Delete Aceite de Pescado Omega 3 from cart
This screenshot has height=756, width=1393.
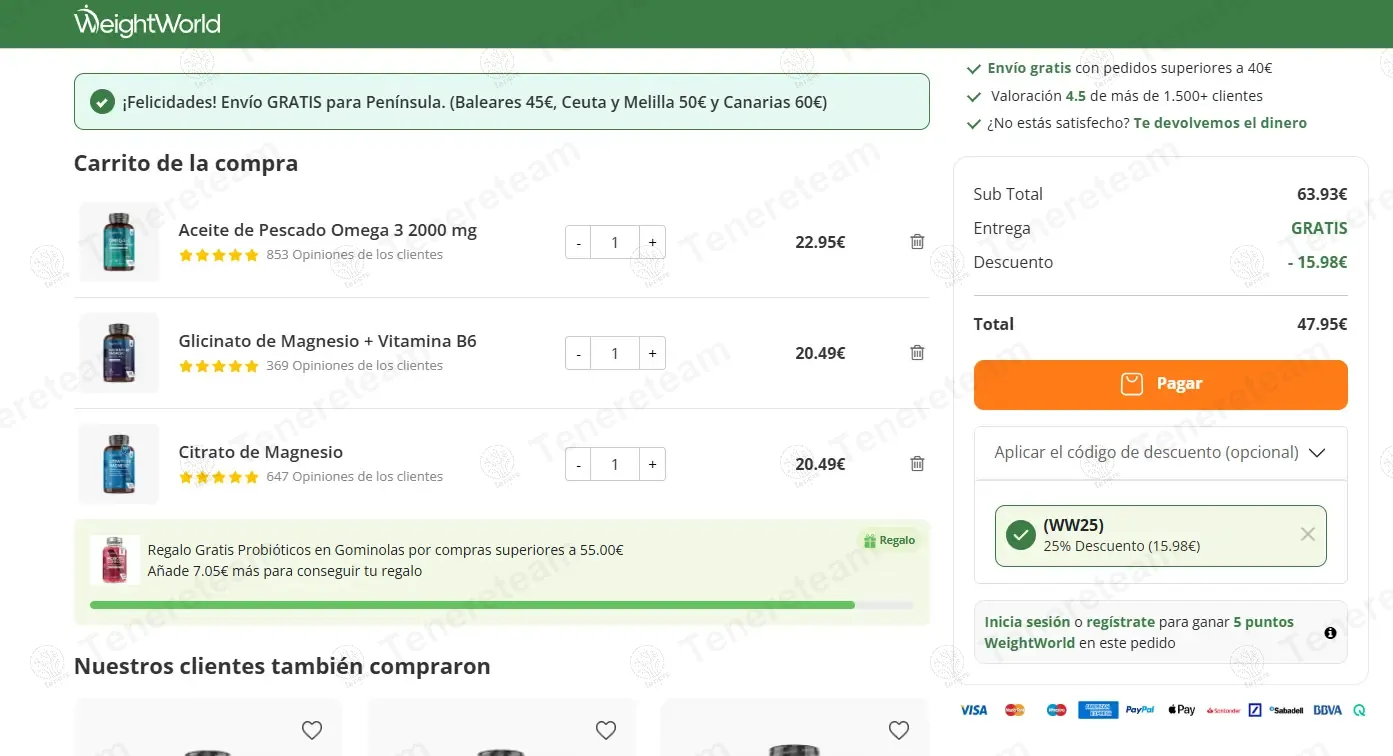click(x=917, y=242)
